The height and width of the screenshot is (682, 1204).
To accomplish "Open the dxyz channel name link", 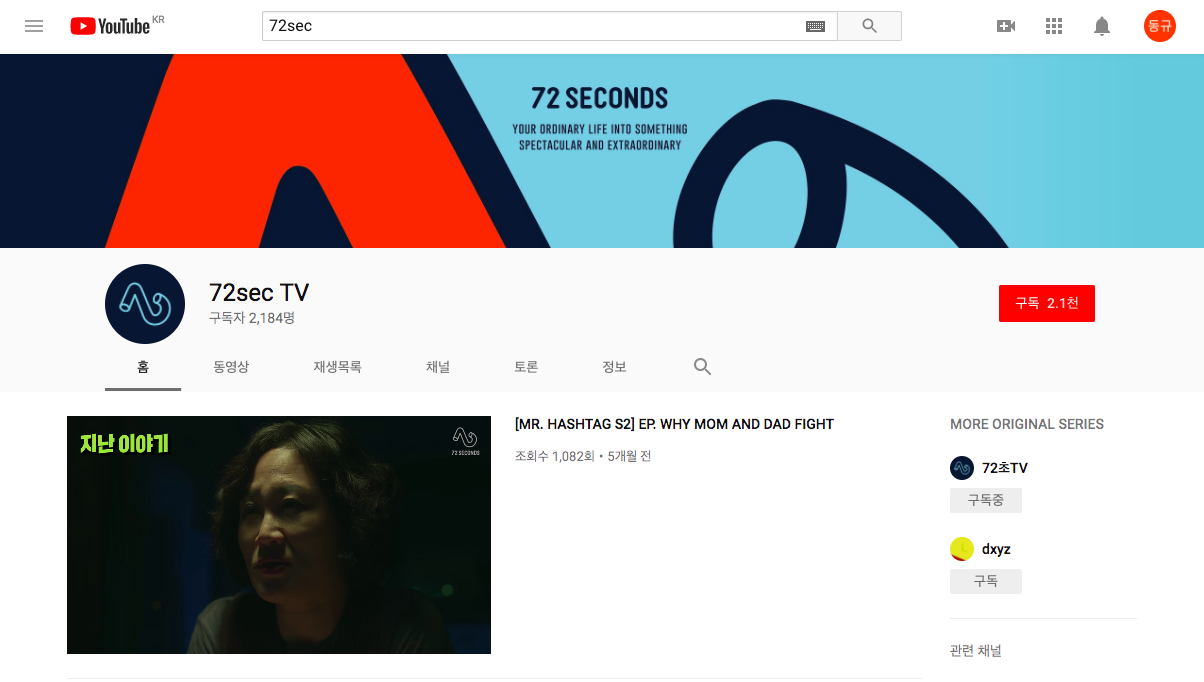I will [996, 549].
